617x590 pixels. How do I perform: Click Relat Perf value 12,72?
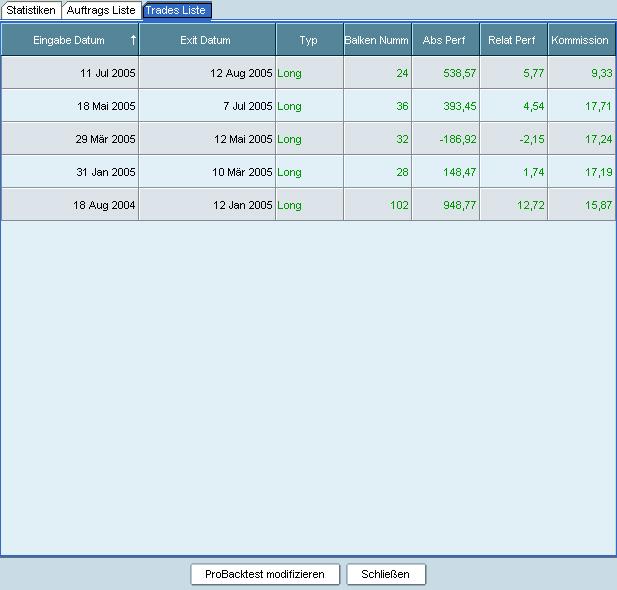[x=530, y=205]
